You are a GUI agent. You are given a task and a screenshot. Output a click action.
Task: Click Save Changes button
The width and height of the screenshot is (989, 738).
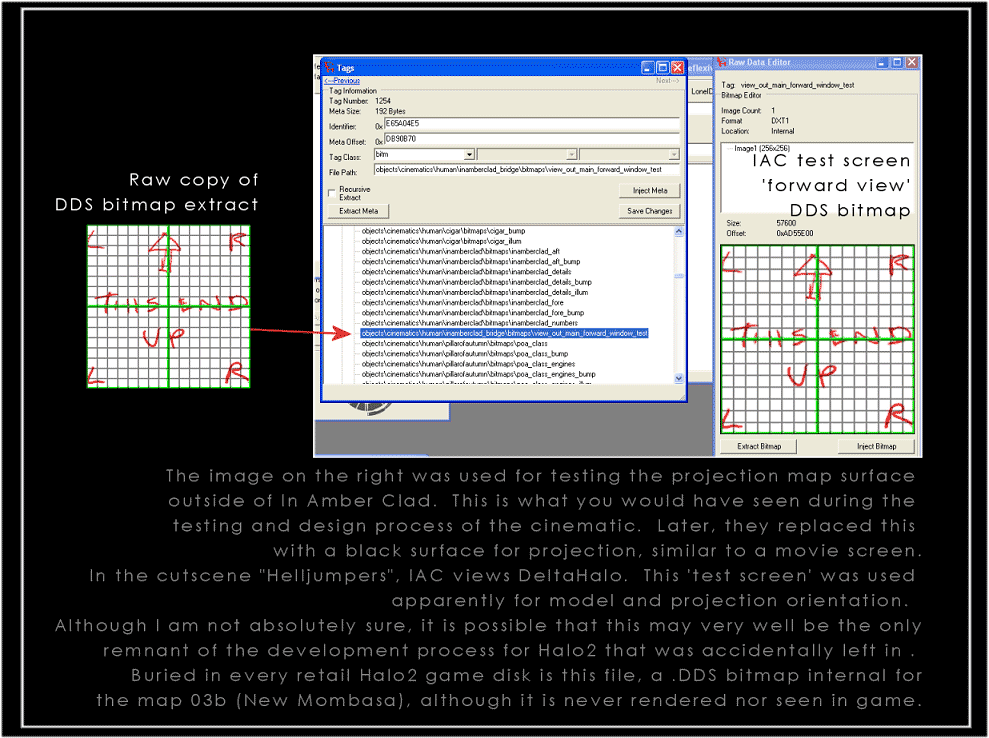point(649,211)
